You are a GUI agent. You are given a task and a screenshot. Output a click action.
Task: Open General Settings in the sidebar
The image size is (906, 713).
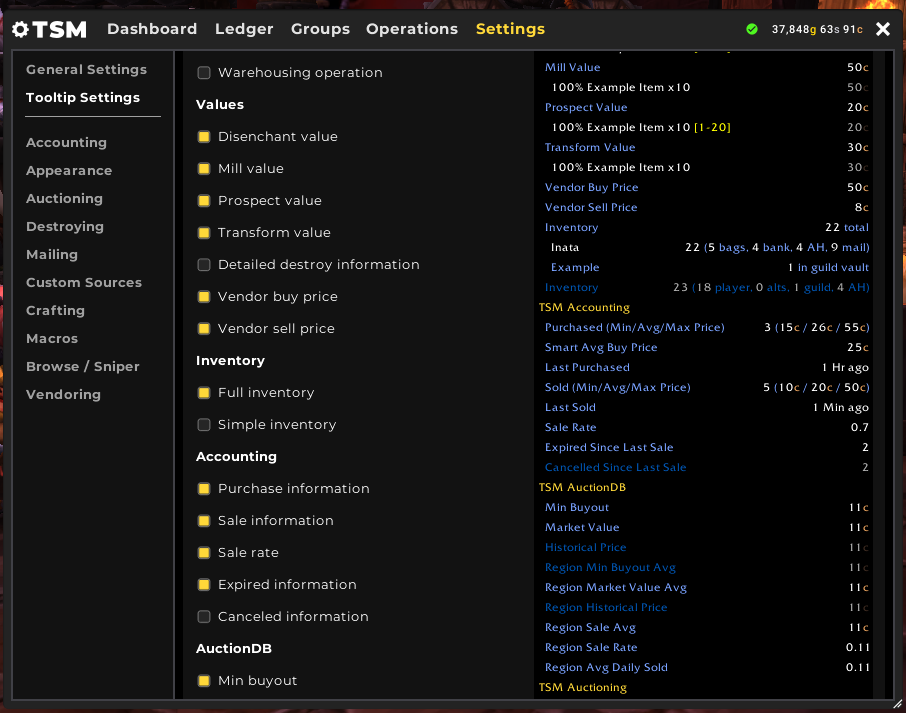point(87,69)
